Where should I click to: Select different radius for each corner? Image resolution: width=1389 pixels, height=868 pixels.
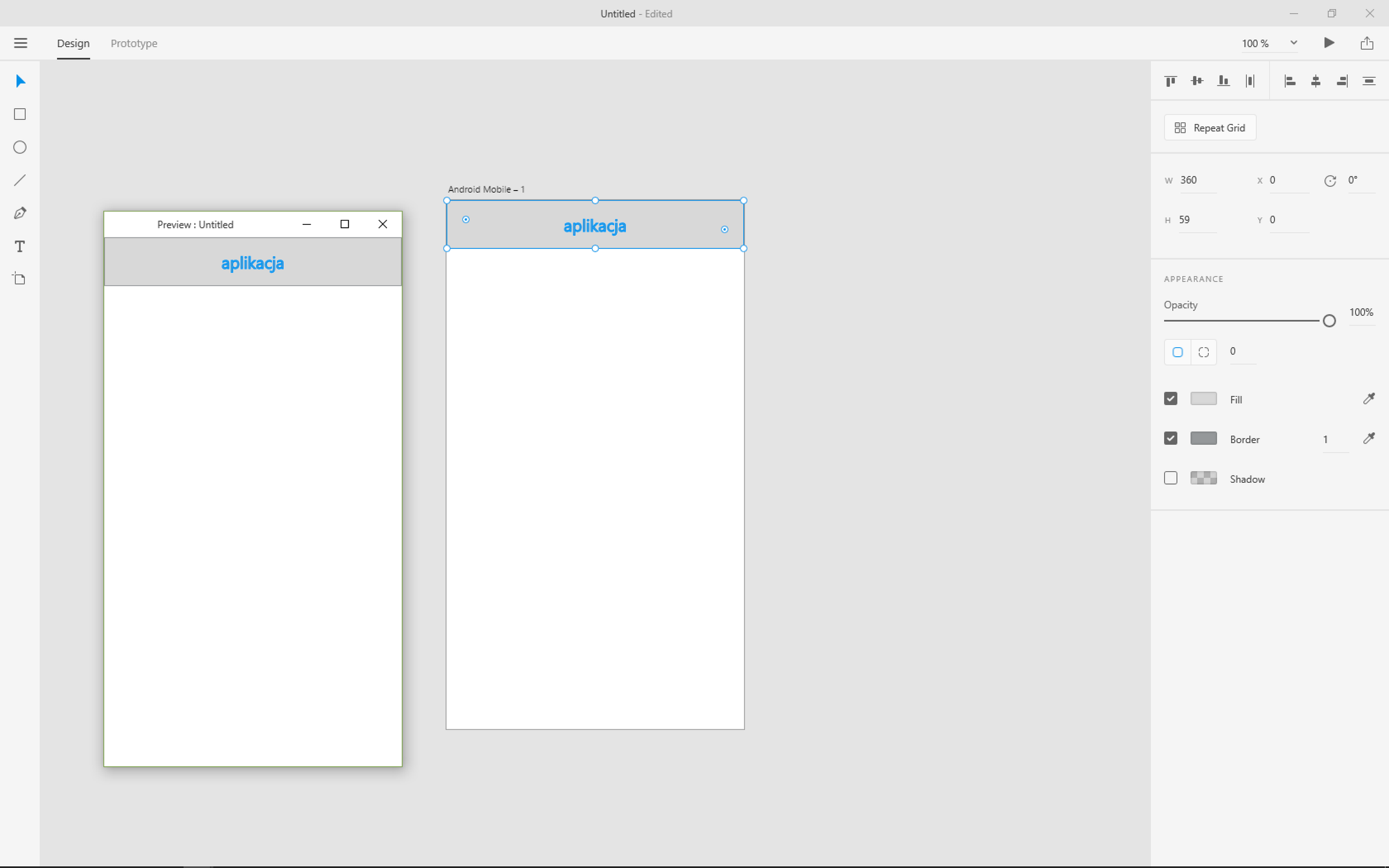[1204, 352]
